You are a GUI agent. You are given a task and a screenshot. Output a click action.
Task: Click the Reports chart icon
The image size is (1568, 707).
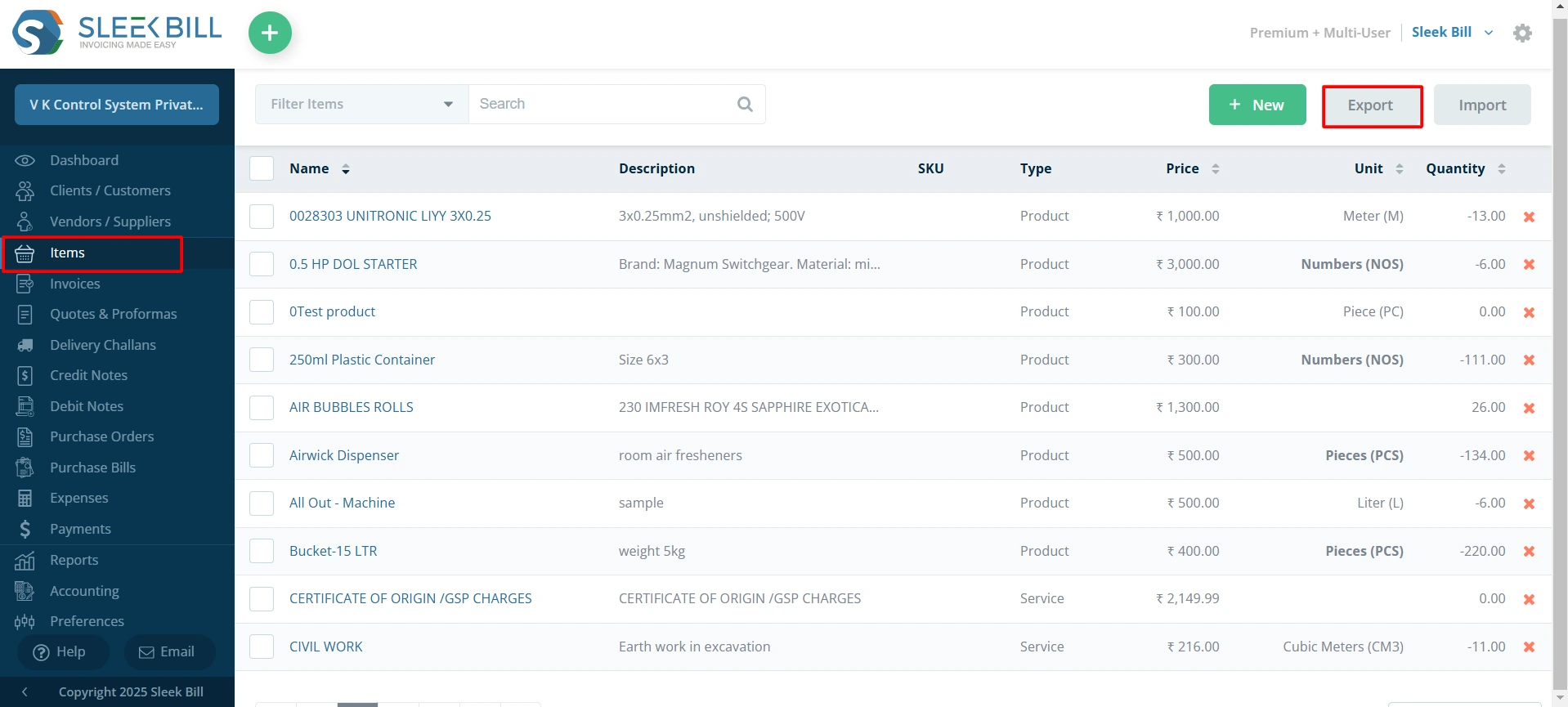pos(25,560)
